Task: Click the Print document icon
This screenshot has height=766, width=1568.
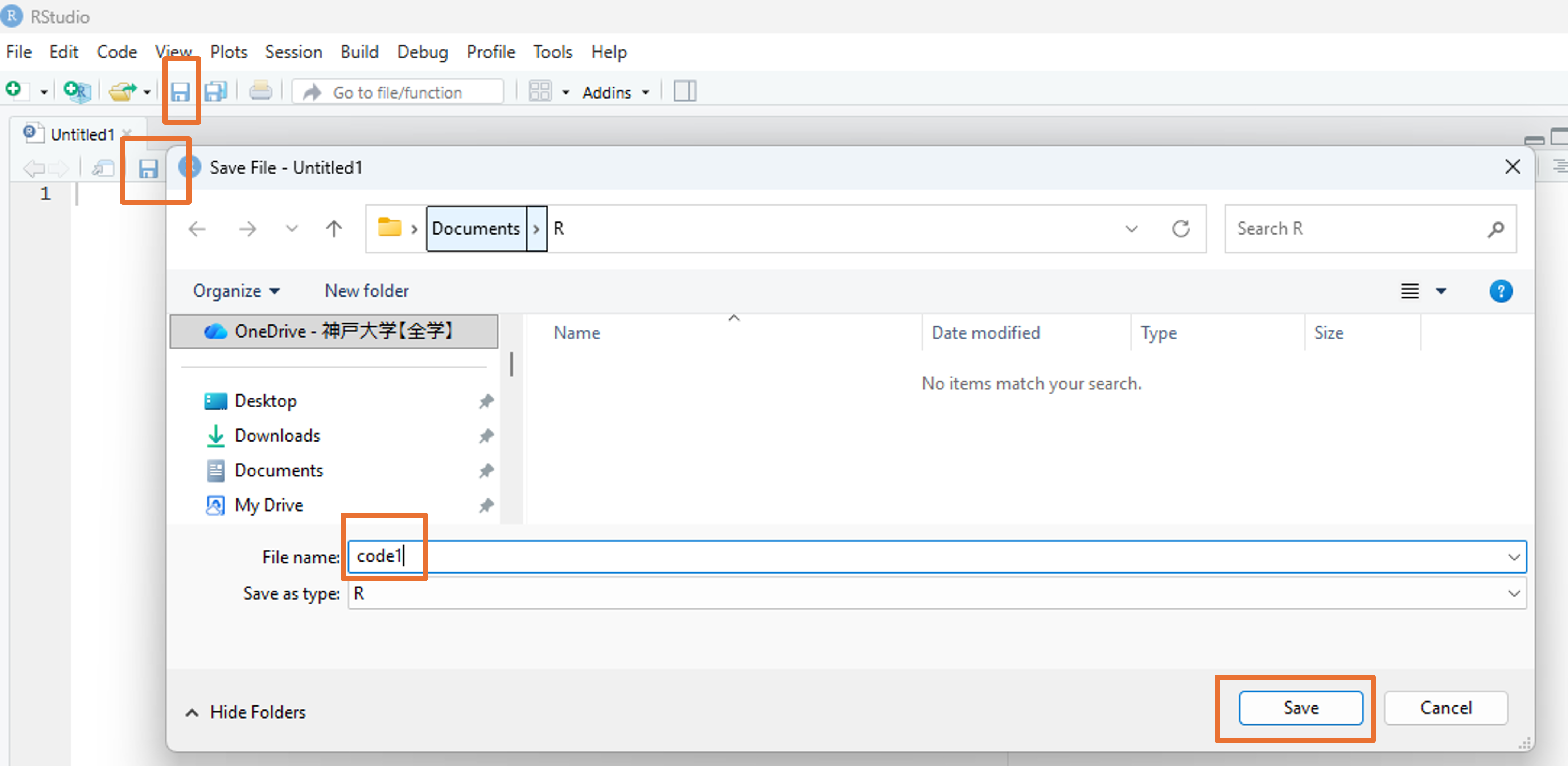Action: point(260,91)
